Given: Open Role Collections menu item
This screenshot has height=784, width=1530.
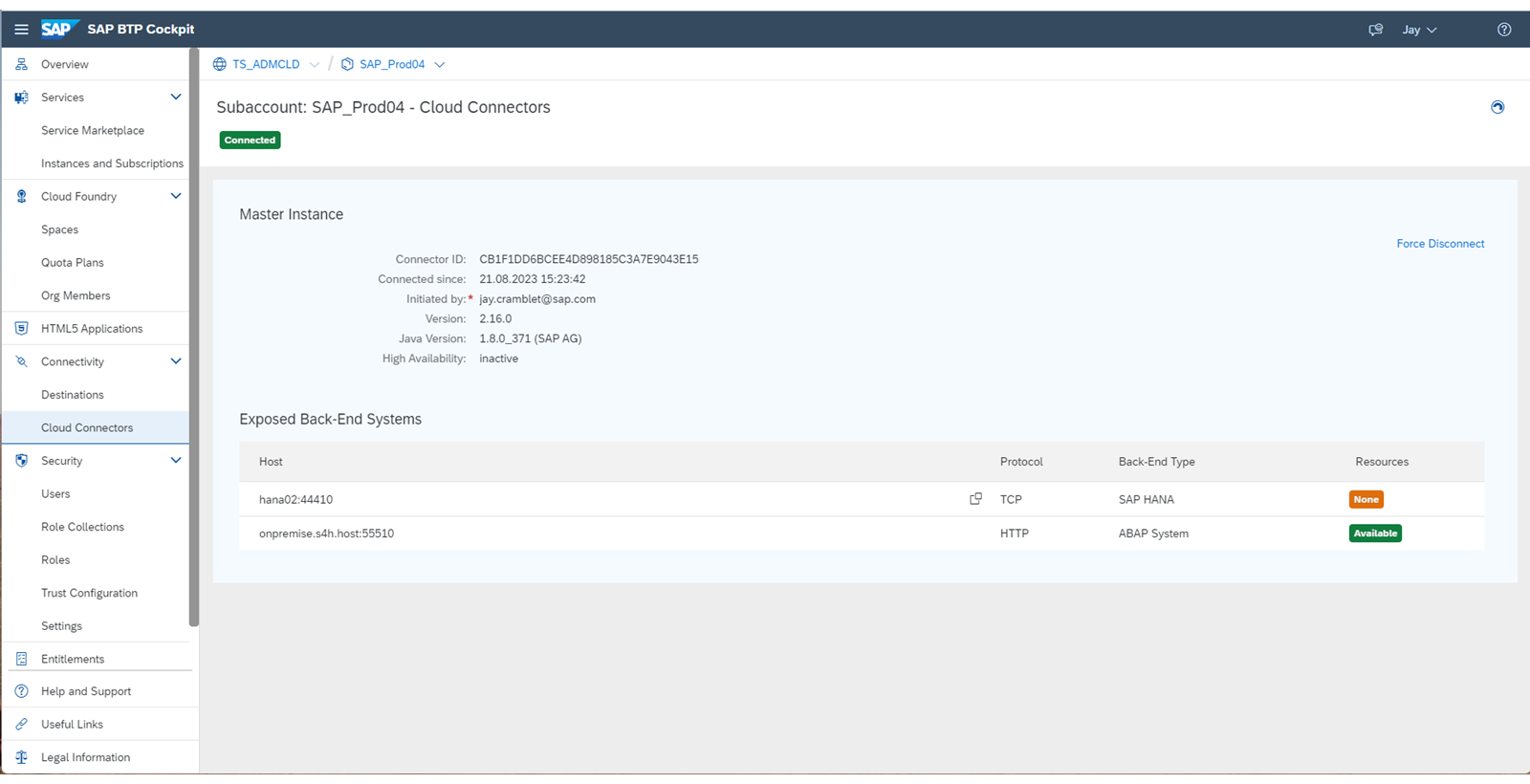Looking at the screenshot, I should pyautogui.click(x=82, y=527).
